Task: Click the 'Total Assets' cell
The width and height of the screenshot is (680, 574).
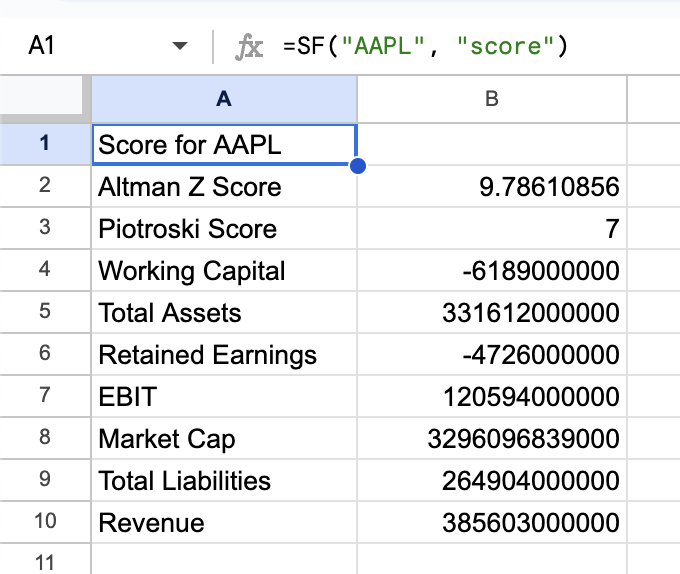Action: pos(224,313)
